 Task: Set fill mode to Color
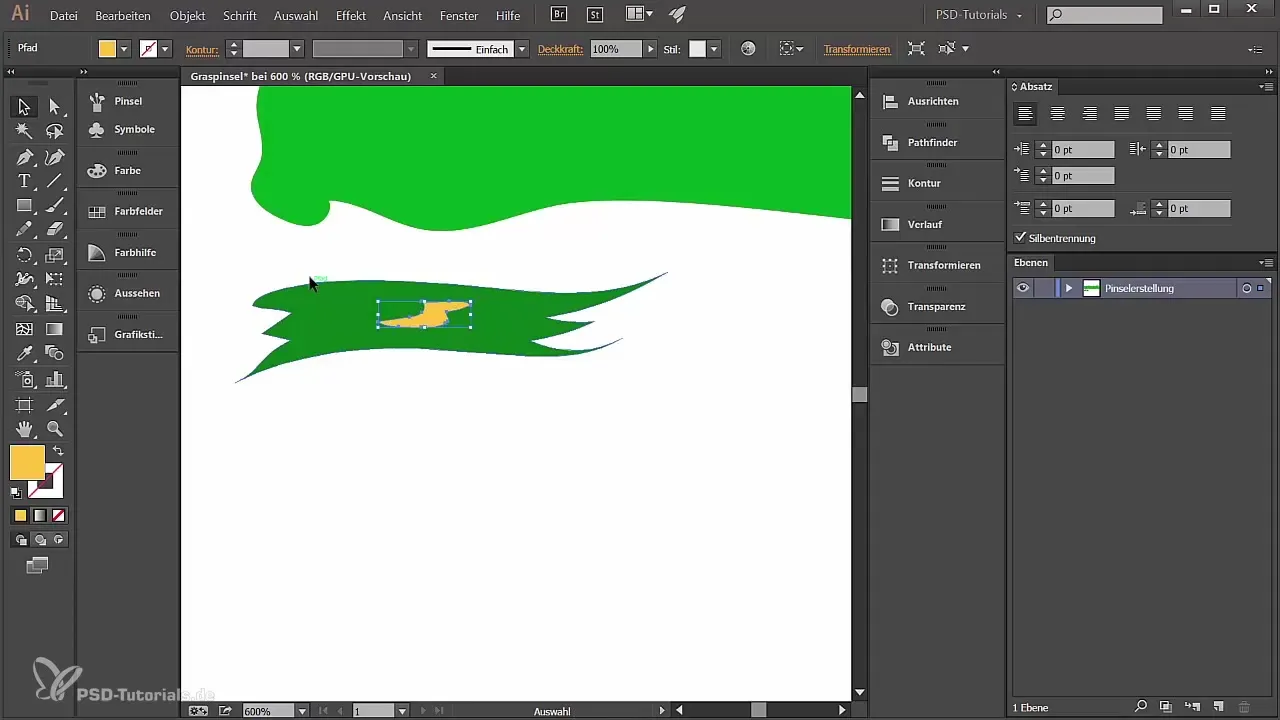tap(20, 516)
